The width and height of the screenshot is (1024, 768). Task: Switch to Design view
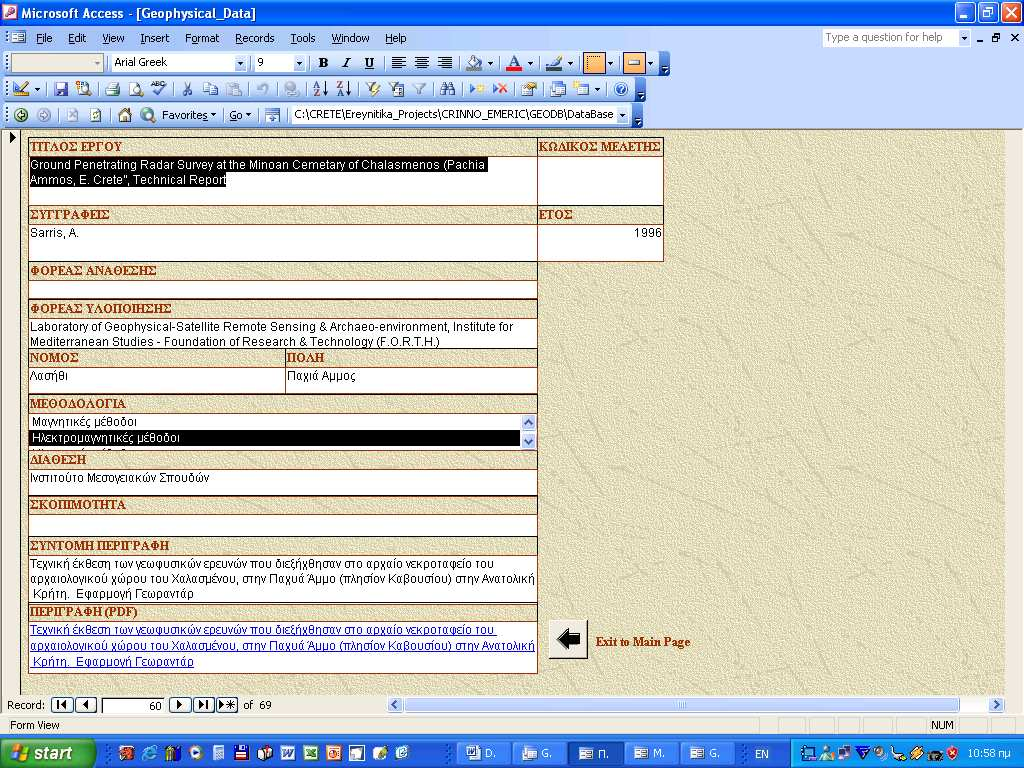[21, 89]
